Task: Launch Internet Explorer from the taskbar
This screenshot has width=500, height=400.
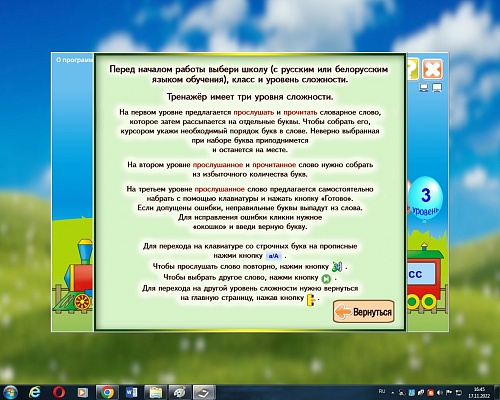Action: [x=35, y=392]
